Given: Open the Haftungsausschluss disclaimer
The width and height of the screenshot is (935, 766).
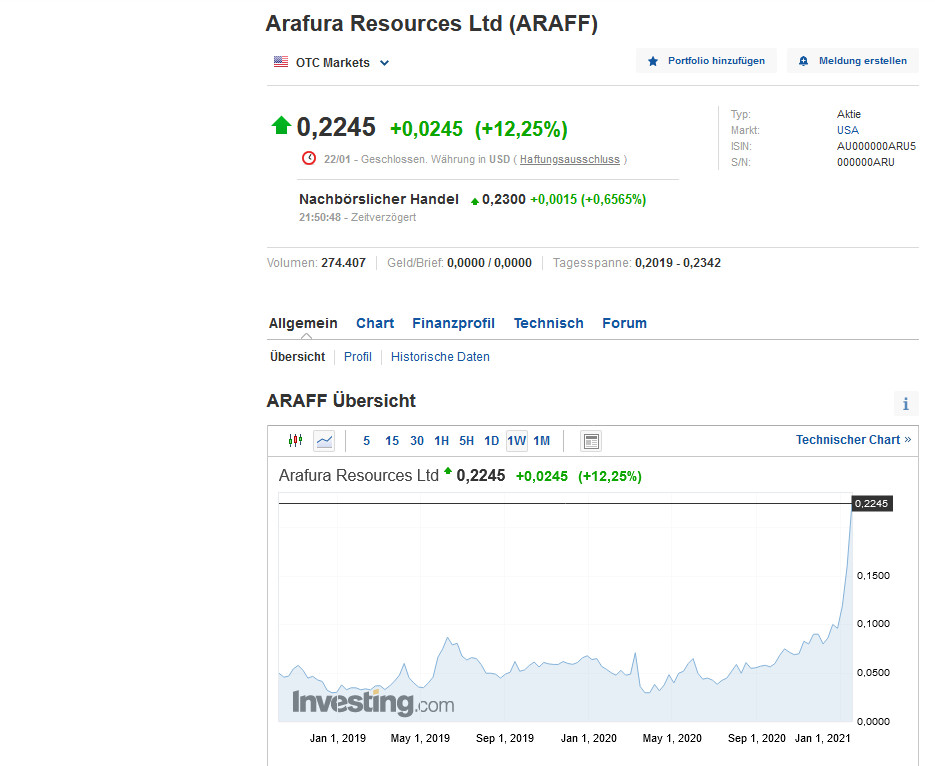Looking at the screenshot, I should 569,159.
